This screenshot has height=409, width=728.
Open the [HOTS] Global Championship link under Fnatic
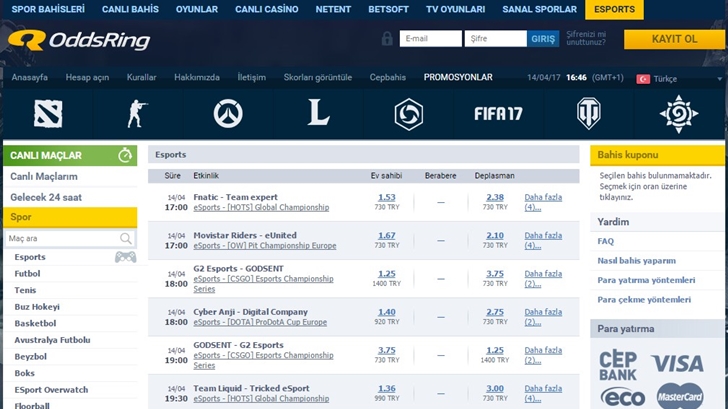[x=261, y=208]
